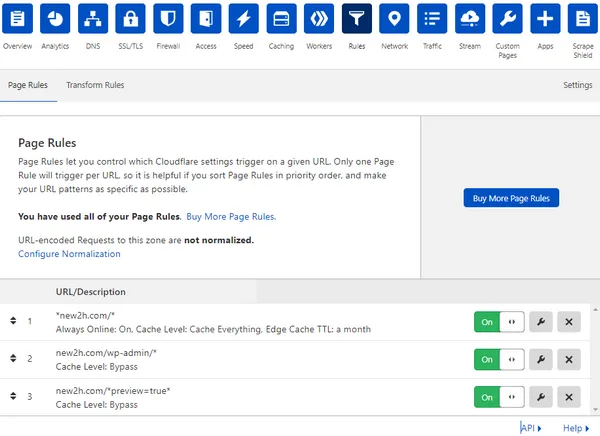Go to the DNS section icon
Viewport: 600px width, 436px height.
click(x=93, y=18)
